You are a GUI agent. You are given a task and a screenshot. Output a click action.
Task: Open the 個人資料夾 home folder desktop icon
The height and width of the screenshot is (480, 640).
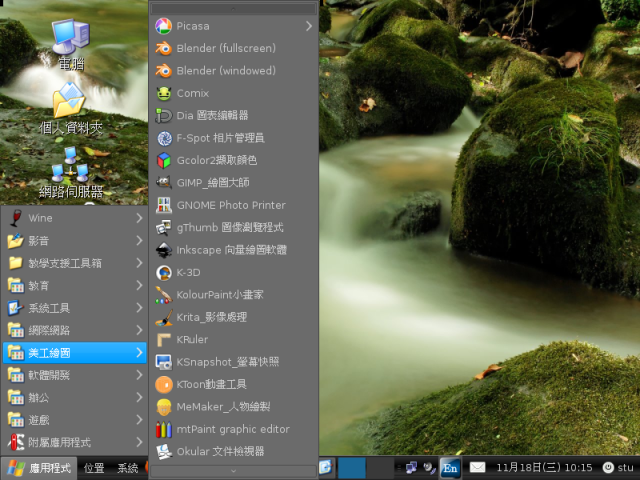(70, 108)
